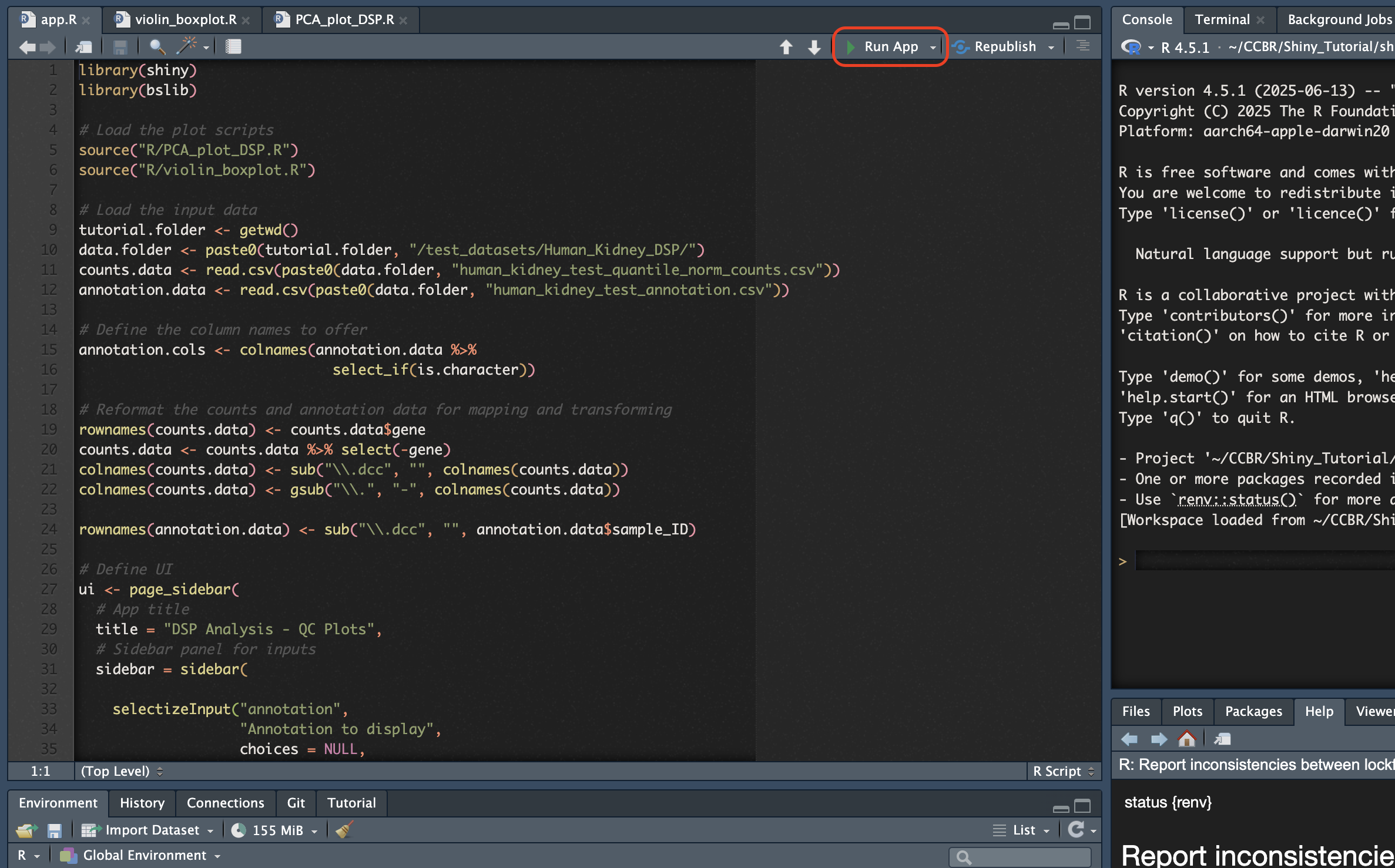Viewport: 1395px width, 868px height.
Task: Open the Terminal tab
Action: coord(1222,19)
